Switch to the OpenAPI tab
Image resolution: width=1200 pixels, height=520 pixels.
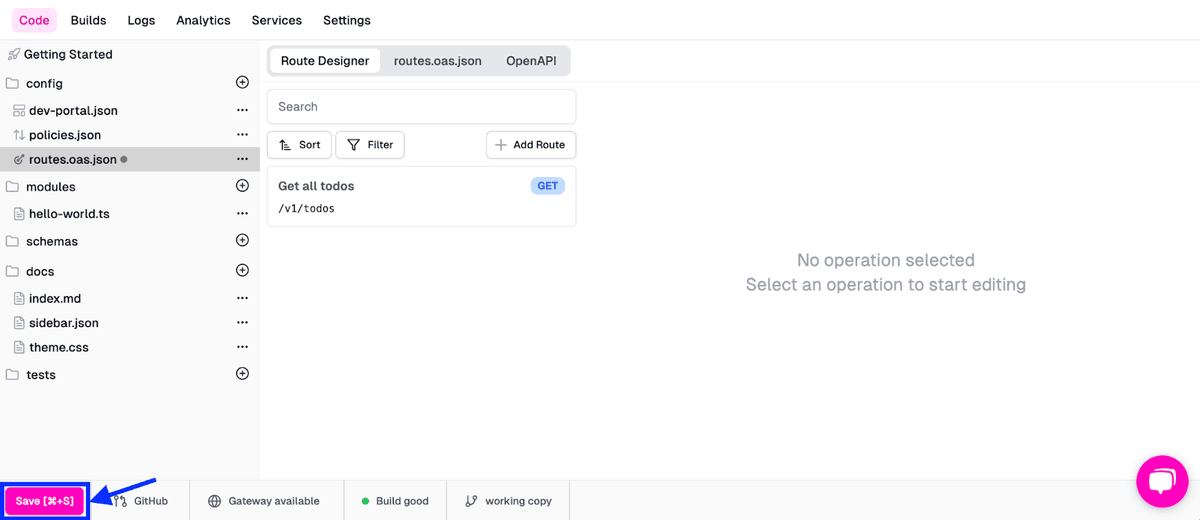531,61
